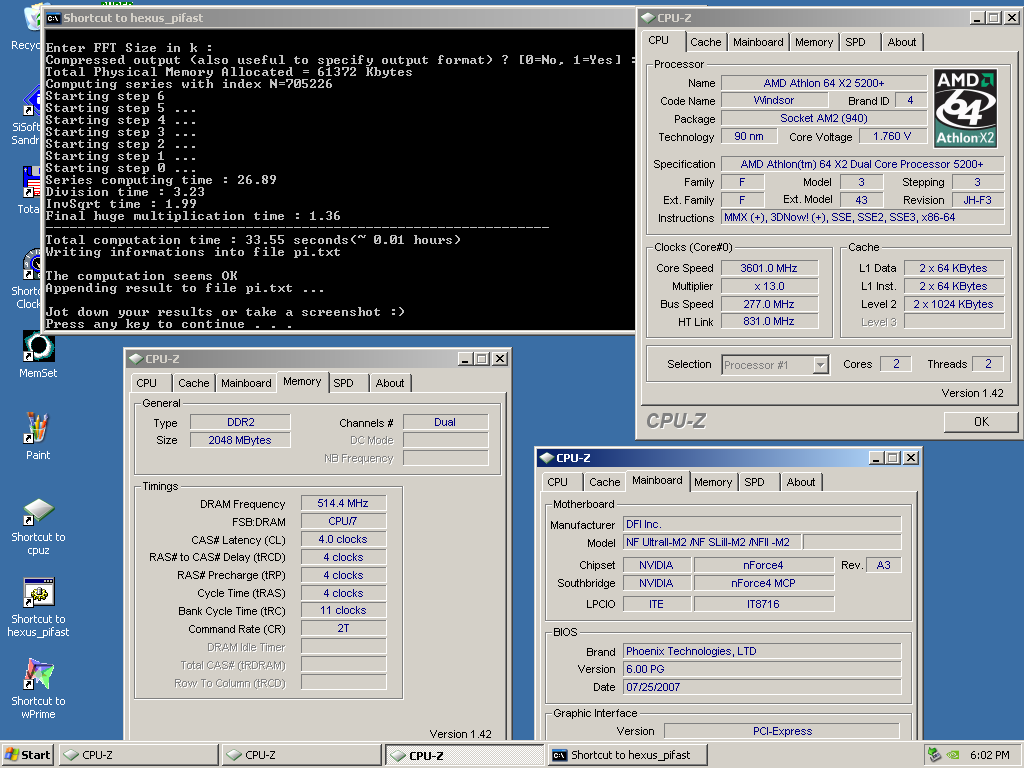Viewport: 1024px width, 768px height.
Task: Click the Mainboard window CPU-Z title icon
Action: point(547,458)
